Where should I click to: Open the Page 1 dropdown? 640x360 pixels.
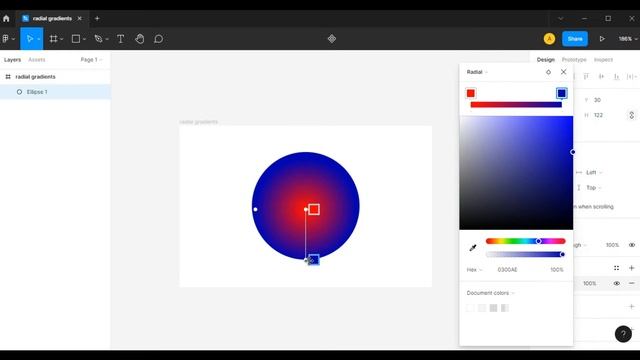(x=91, y=60)
